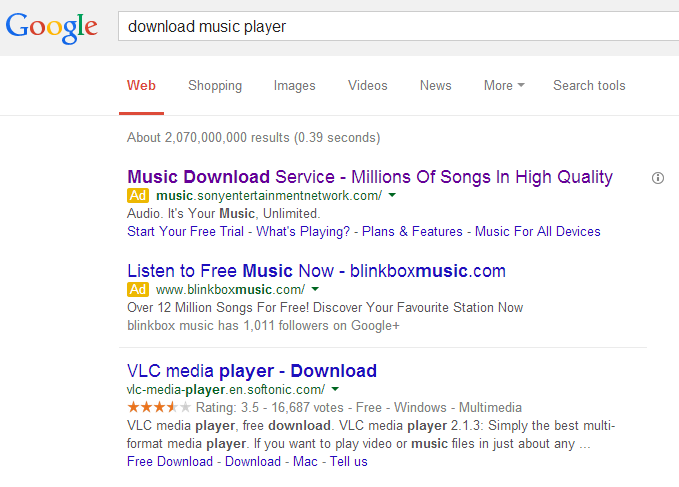Switch to the Images tab
The image size is (679, 487).
coord(294,86)
